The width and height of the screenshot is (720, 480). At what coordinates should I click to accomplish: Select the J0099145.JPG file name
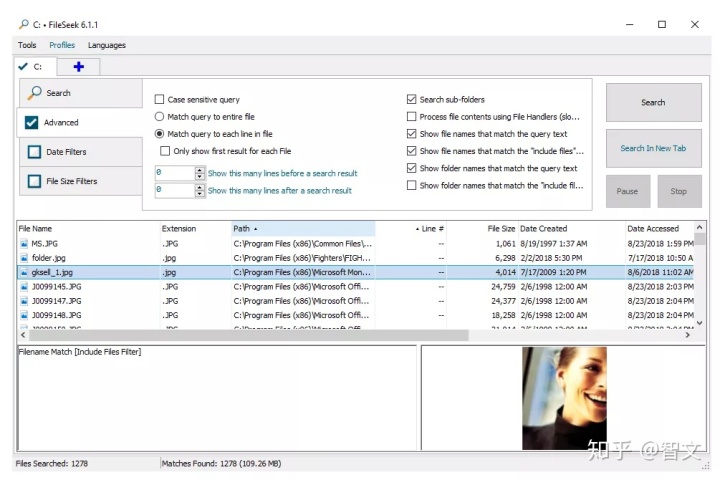pos(56,287)
